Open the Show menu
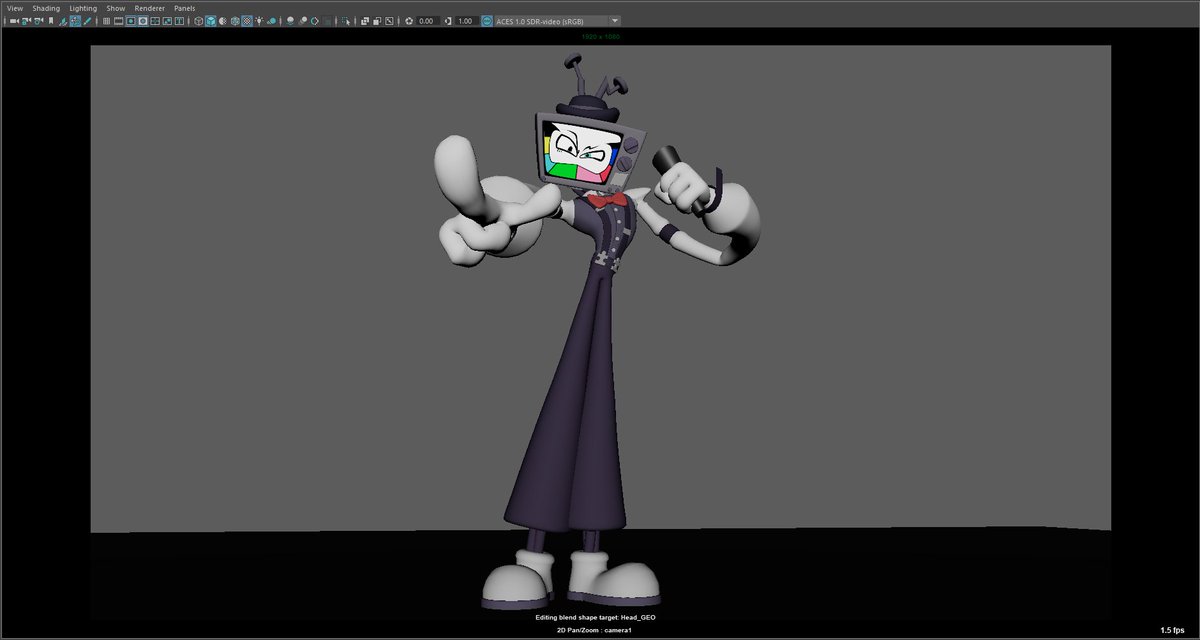The image size is (1200, 640). point(116,7)
